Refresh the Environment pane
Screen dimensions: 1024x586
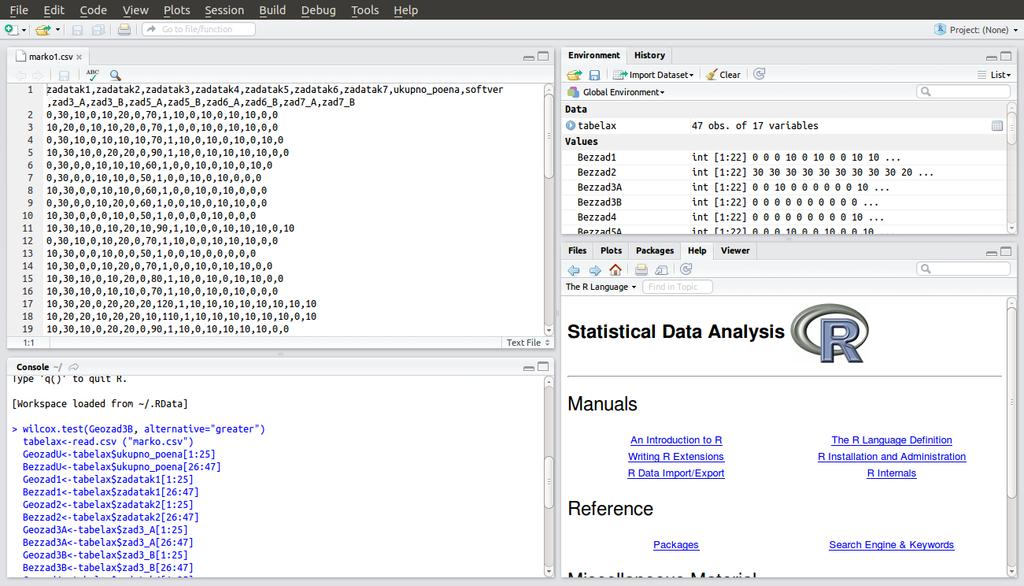click(x=759, y=74)
